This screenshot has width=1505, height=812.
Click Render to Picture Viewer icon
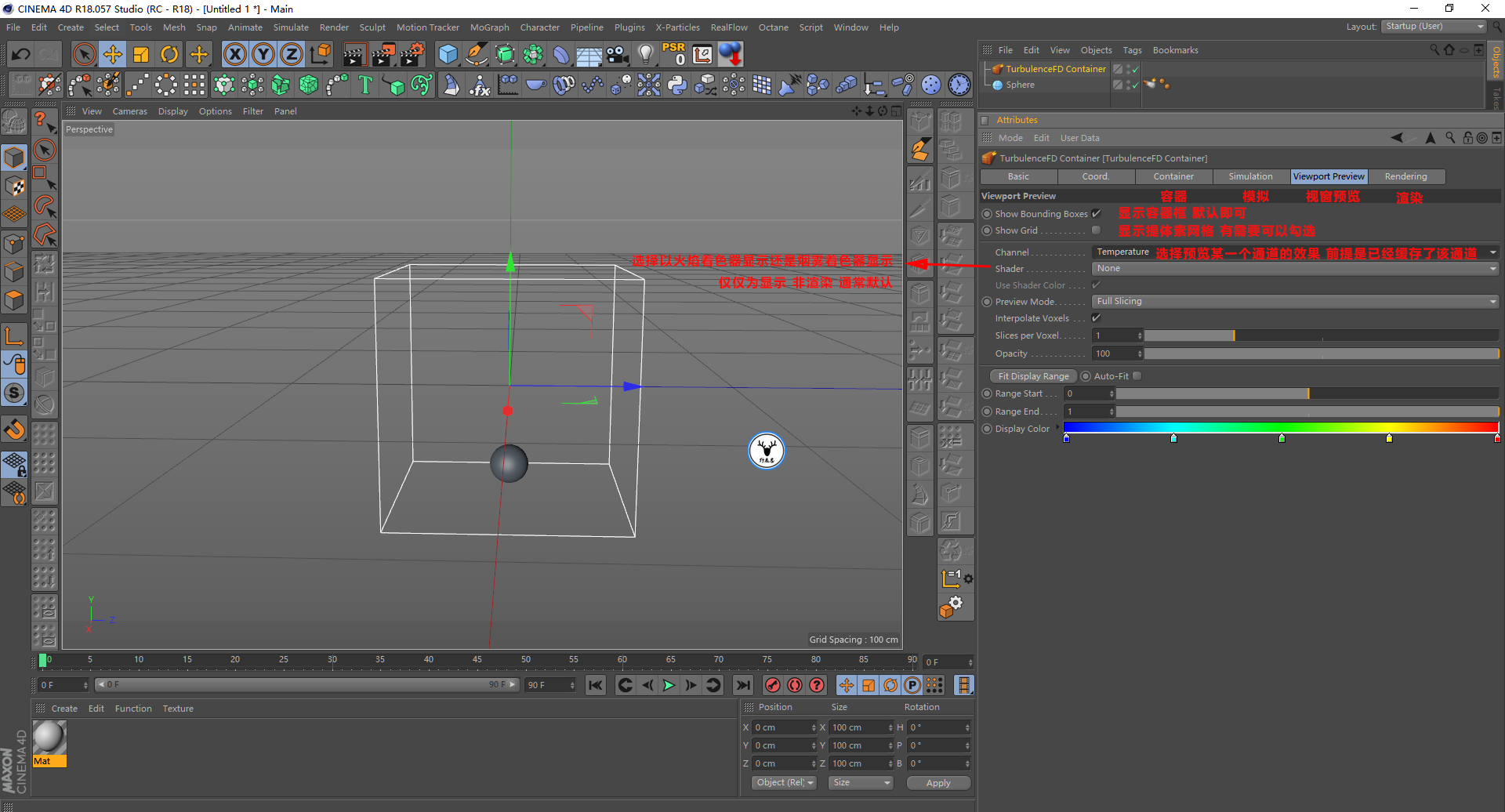click(x=383, y=55)
